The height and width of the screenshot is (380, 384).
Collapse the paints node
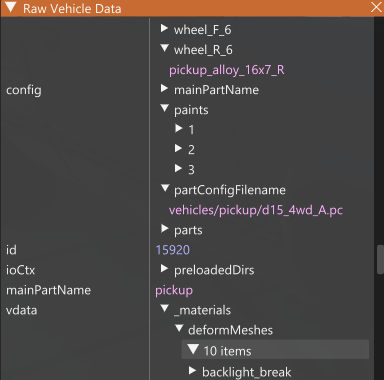[164, 108]
